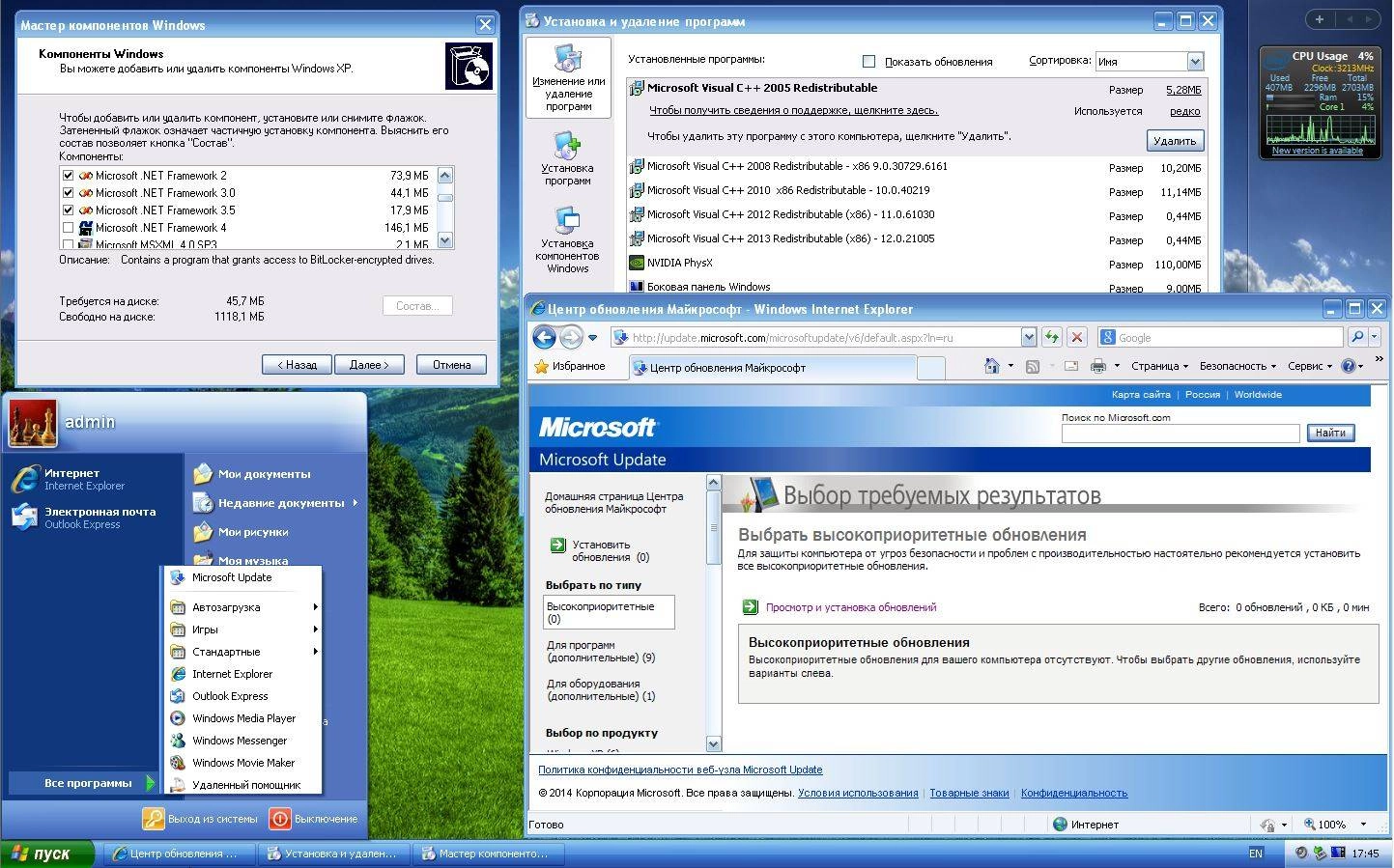Open Favorites star button in IE
1394x868 pixels.
pyautogui.click(x=569, y=366)
